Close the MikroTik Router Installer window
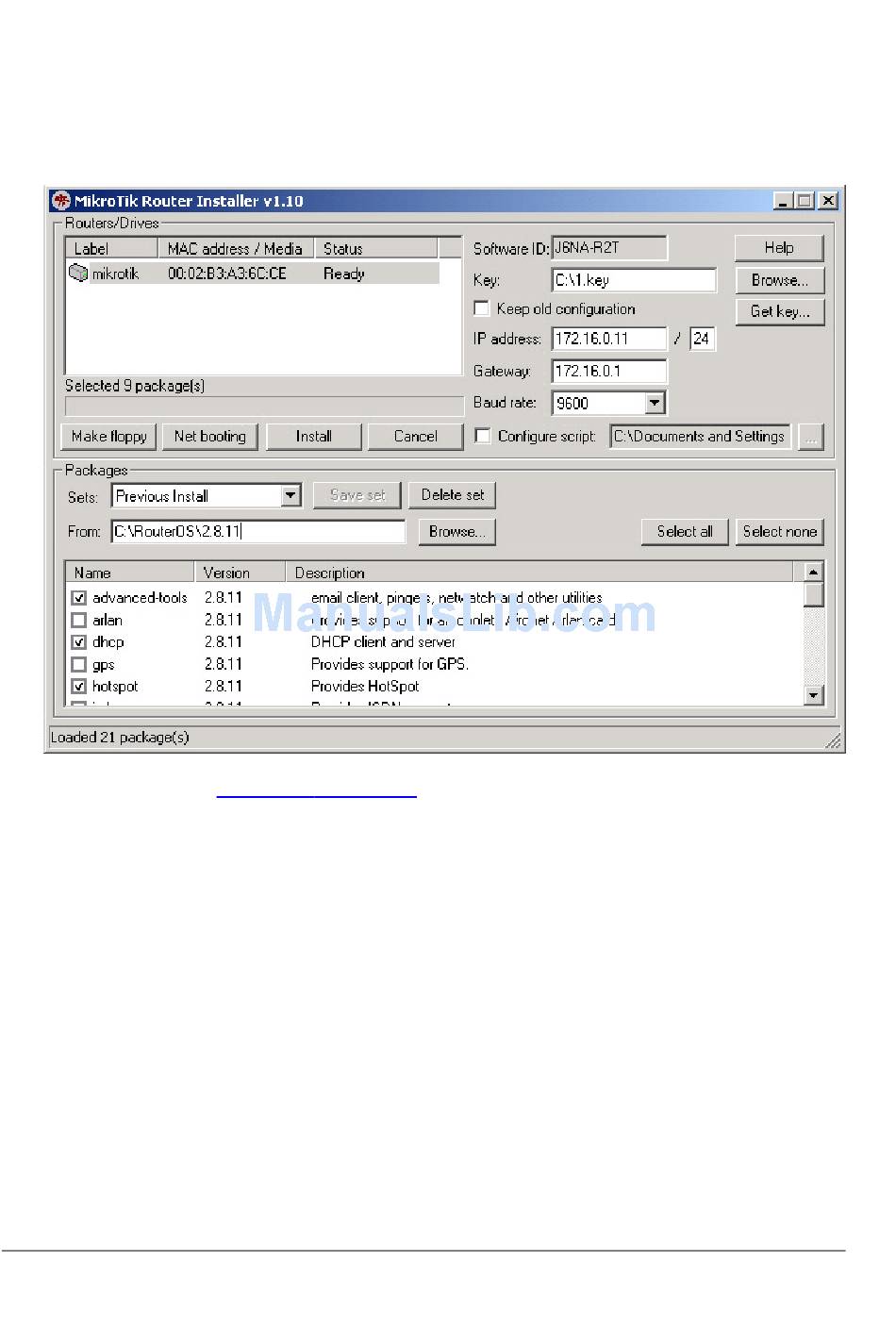The image size is (896, 1329). click(827, 201)
